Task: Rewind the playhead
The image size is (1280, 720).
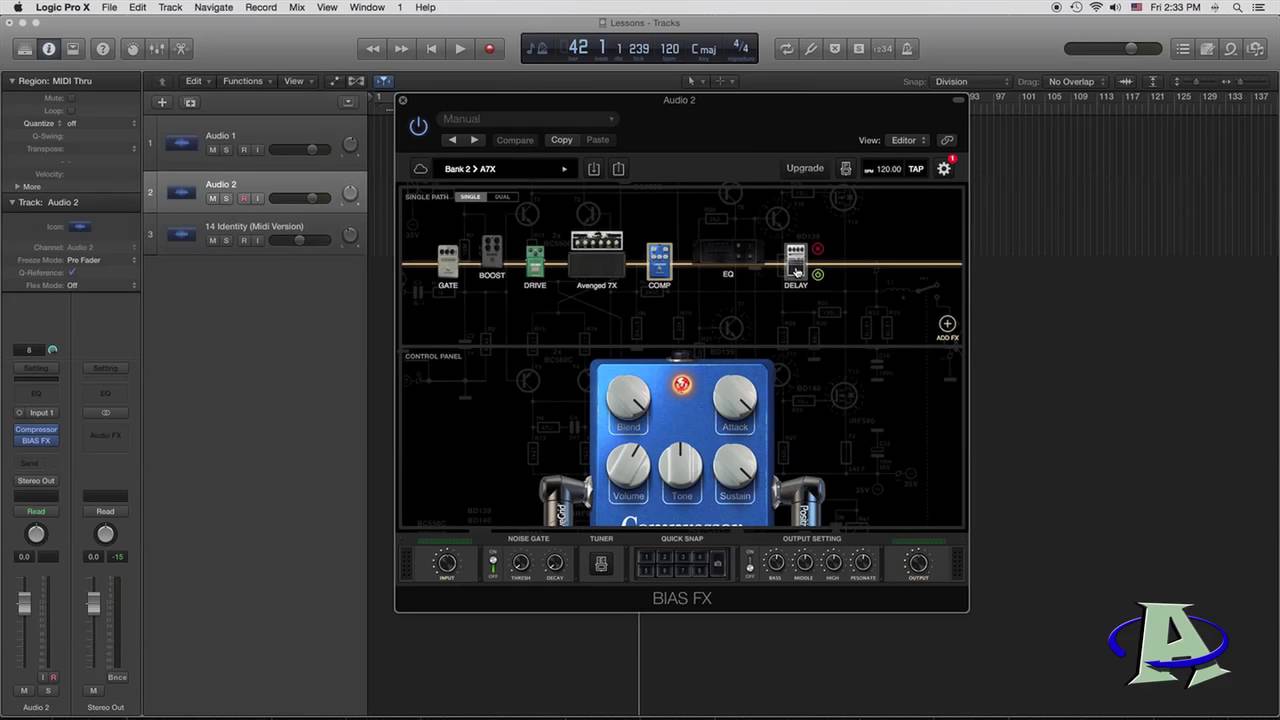Action: (373, 48)
